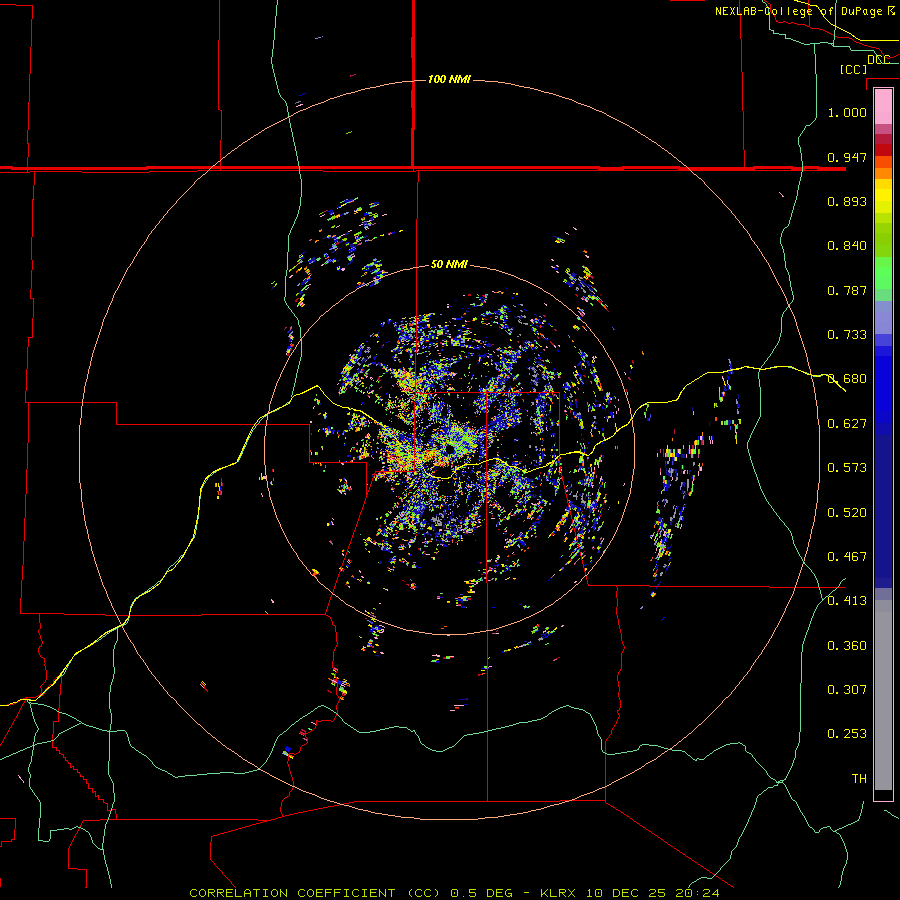This screenshot has height=900, width=900.
Task: Click the 0.360 legend value
Action: click(847, 646)
